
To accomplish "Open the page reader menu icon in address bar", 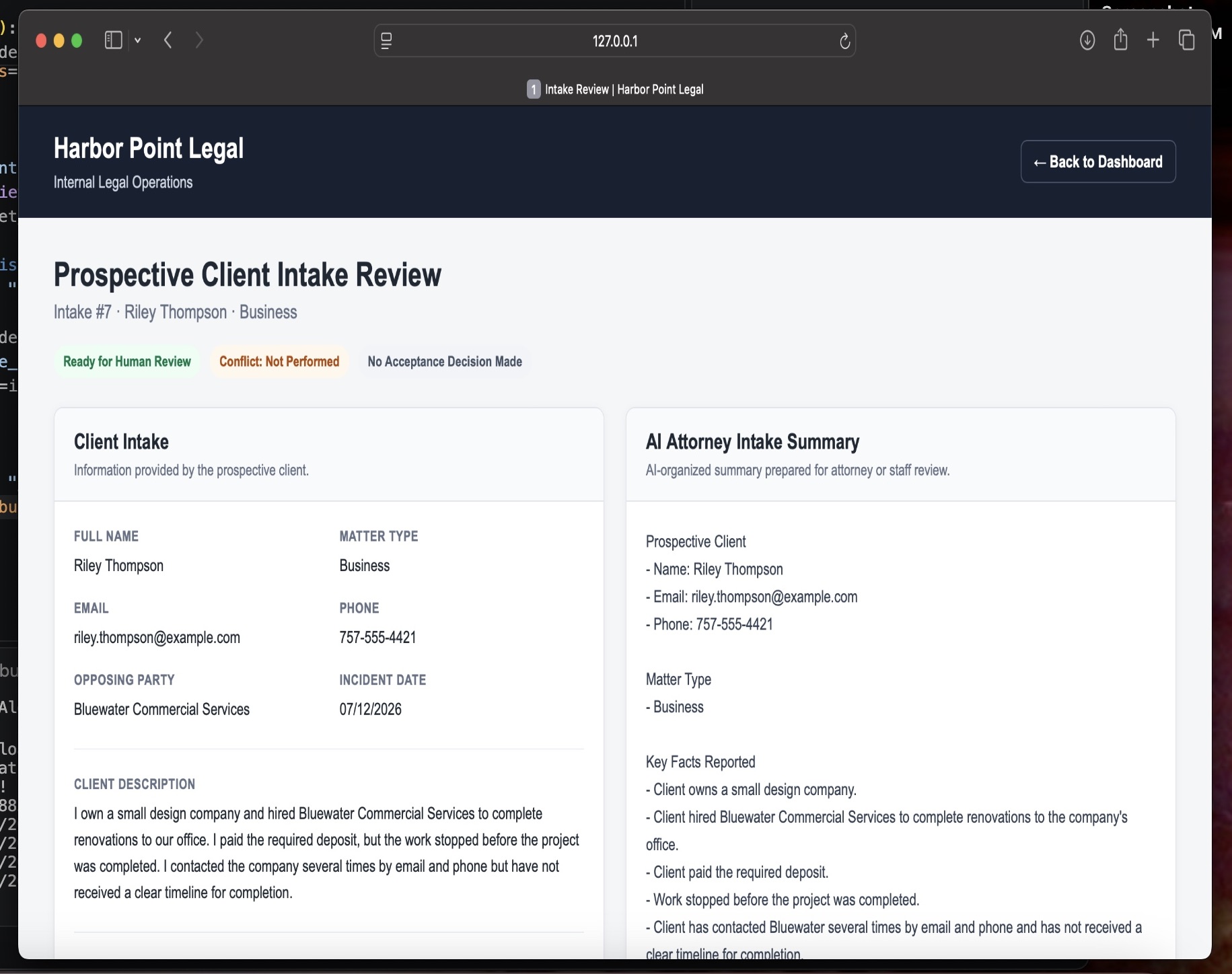I will (x=386, y=41).
